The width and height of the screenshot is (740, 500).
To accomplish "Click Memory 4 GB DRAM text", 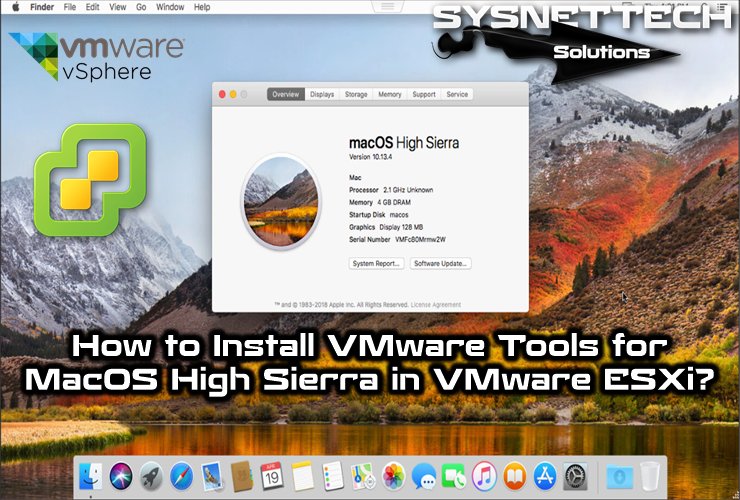I will [379, 202].
